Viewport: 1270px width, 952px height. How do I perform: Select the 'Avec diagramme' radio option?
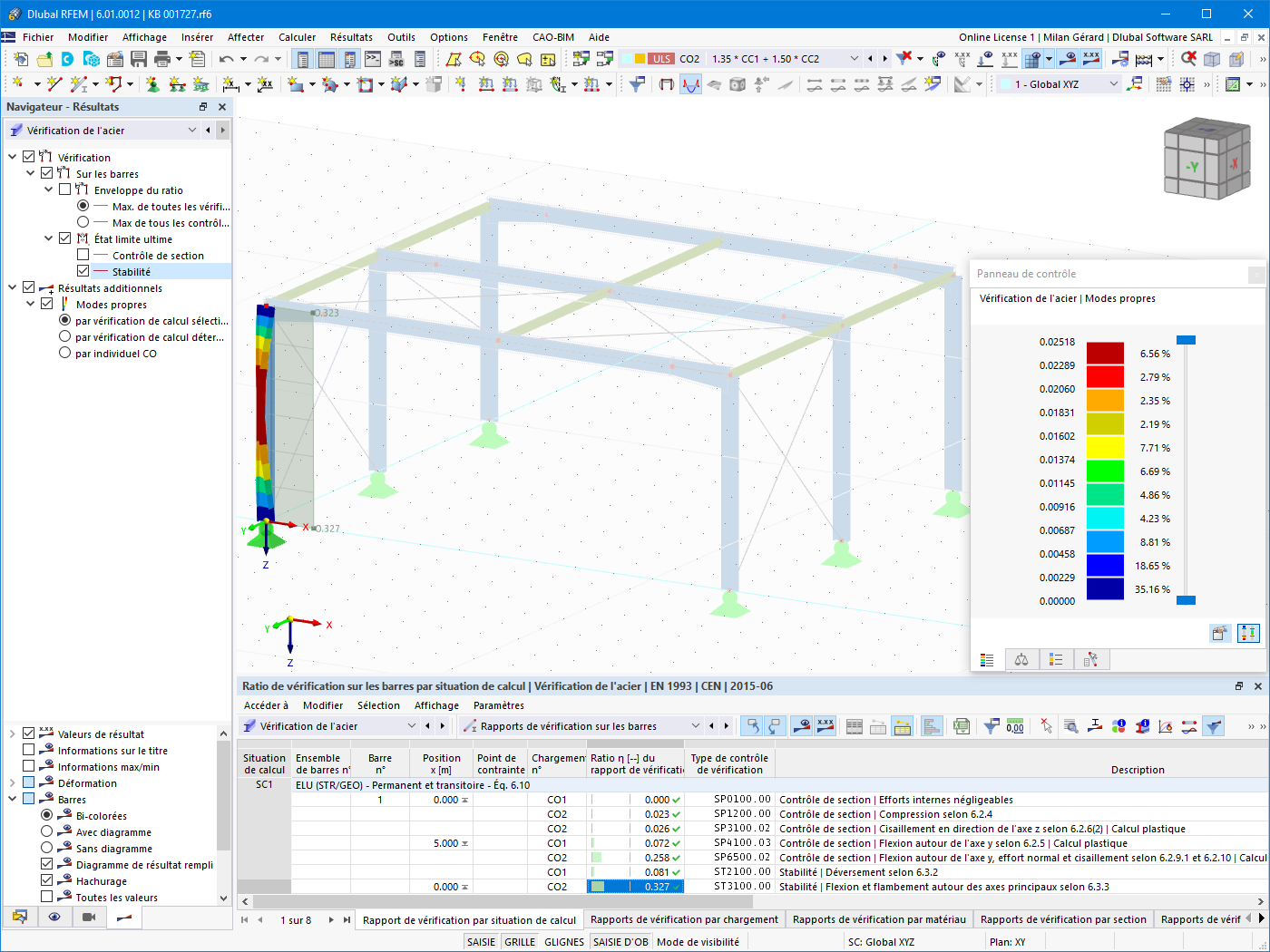tap(47, 831)
